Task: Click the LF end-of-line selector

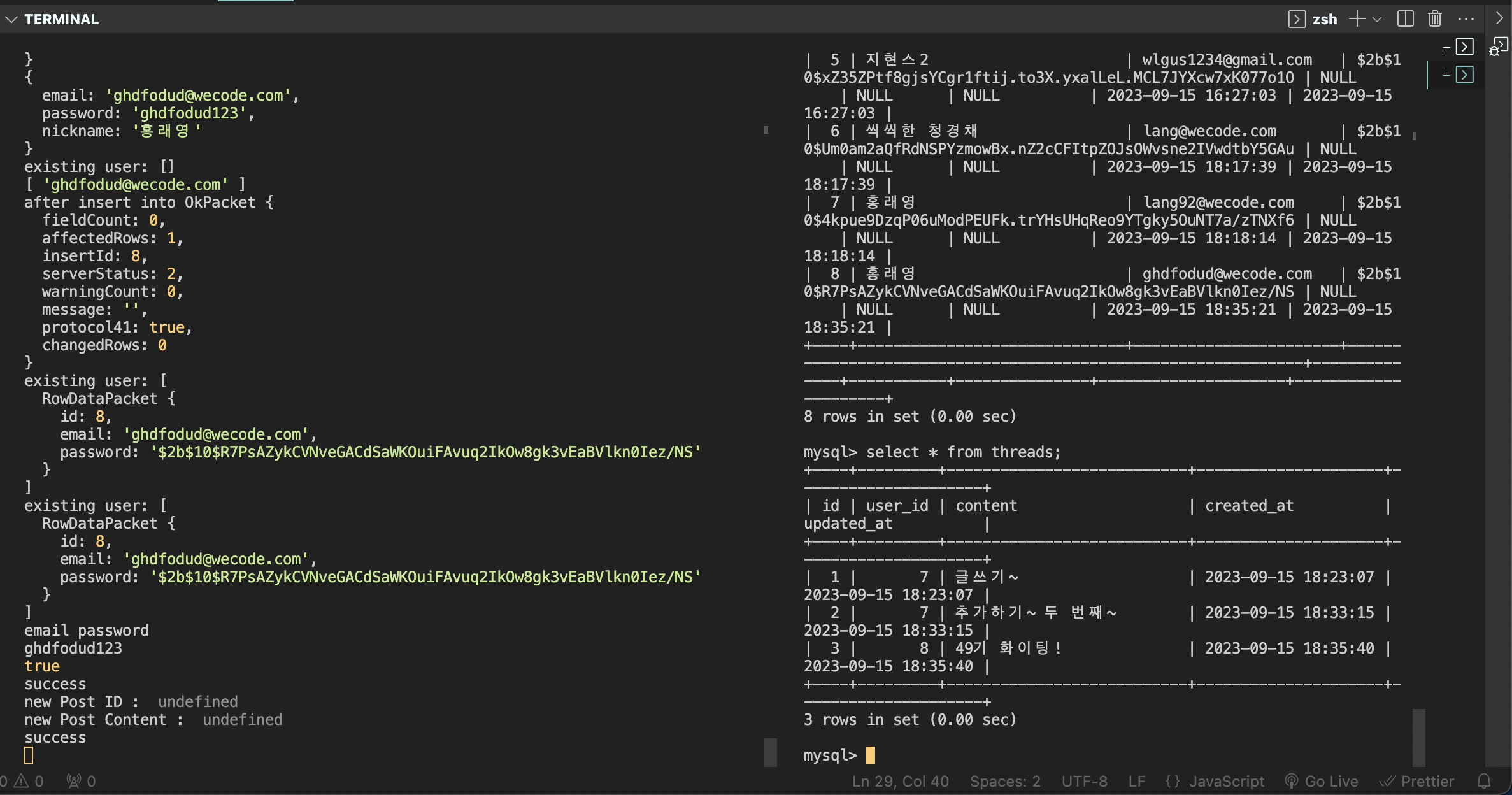Action: pos(1137,781)
